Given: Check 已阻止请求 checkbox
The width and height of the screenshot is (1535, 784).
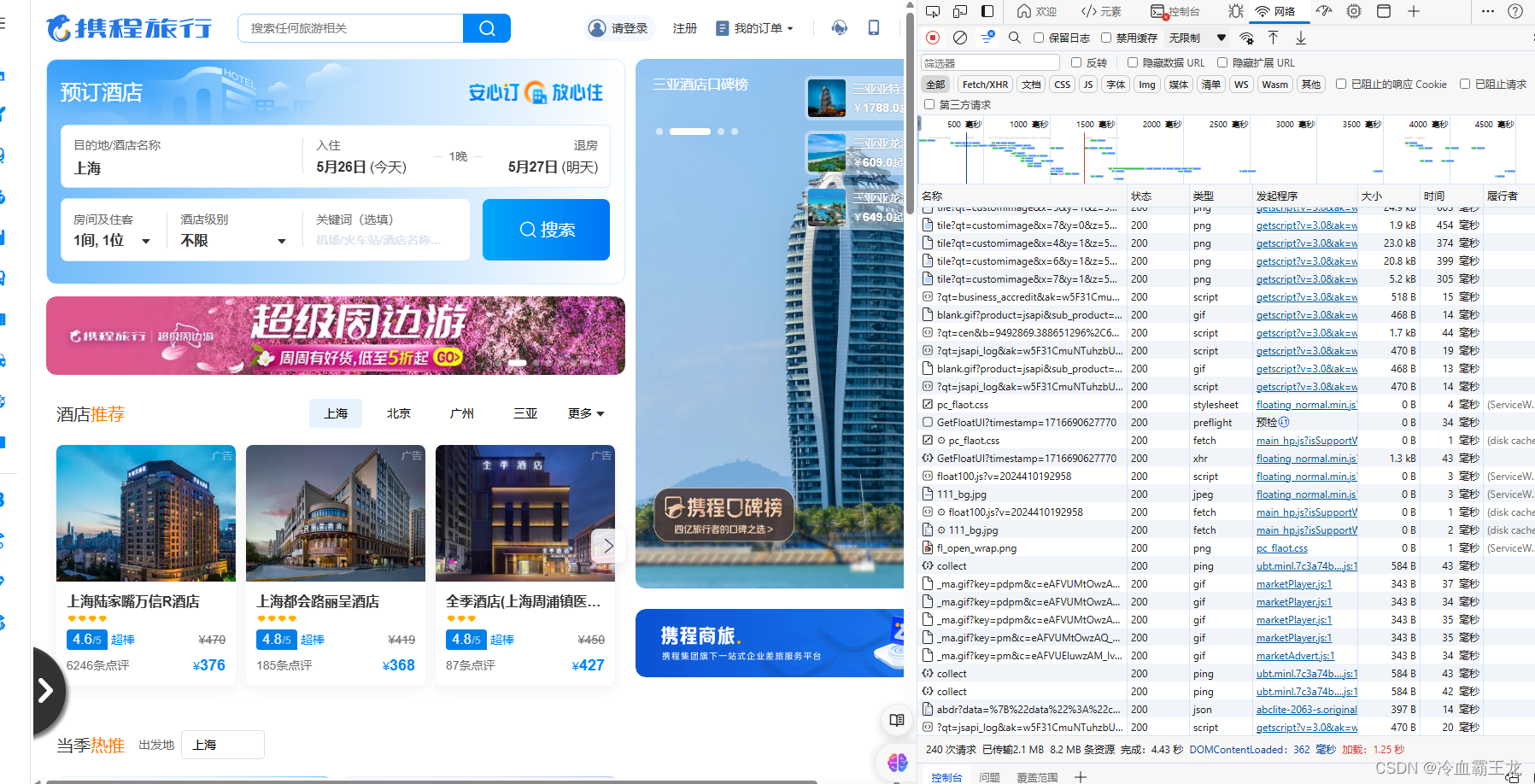Looking at the screenshot, I should (1465, 84).
